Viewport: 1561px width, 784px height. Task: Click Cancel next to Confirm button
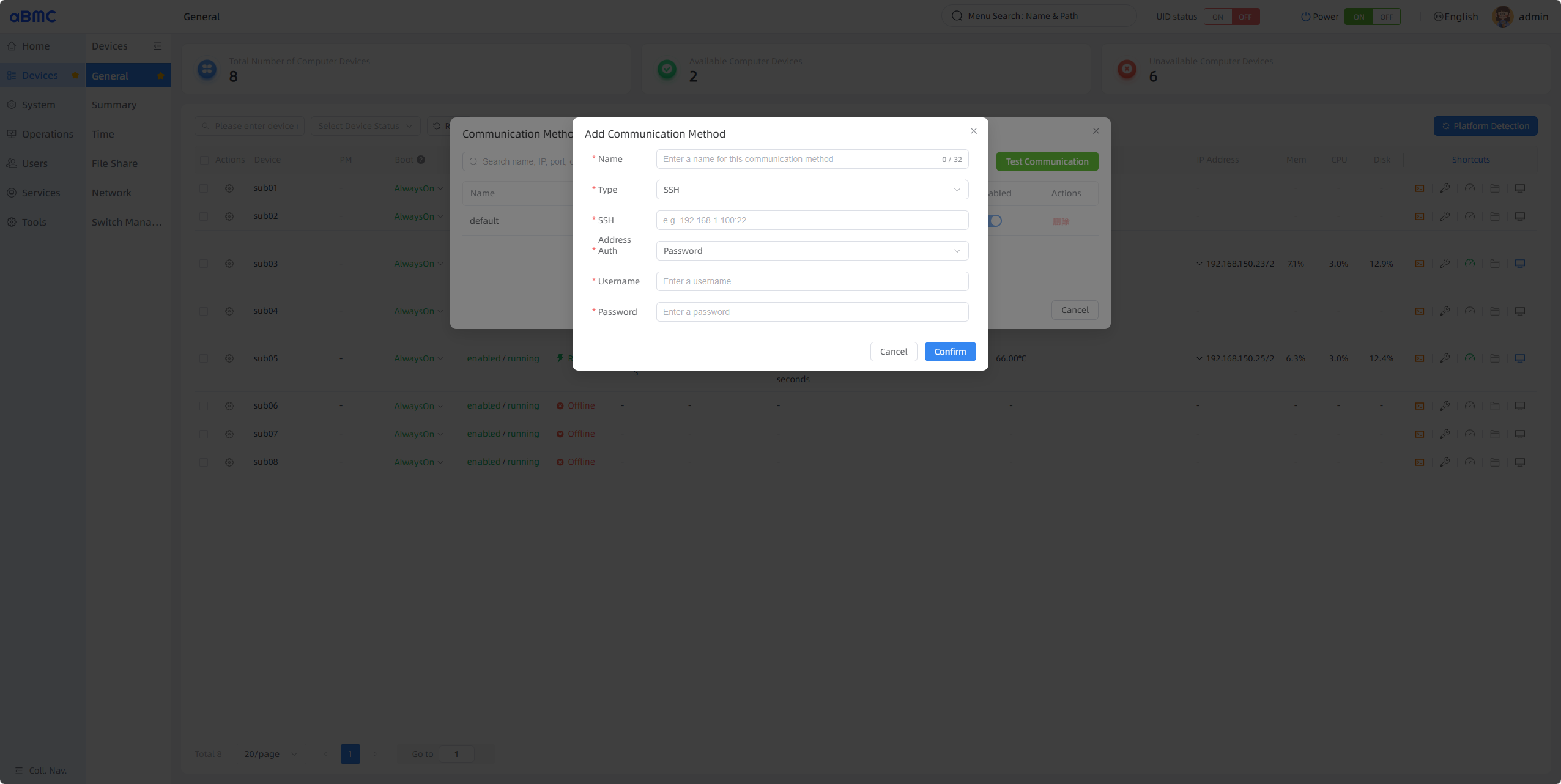point(893,352)
